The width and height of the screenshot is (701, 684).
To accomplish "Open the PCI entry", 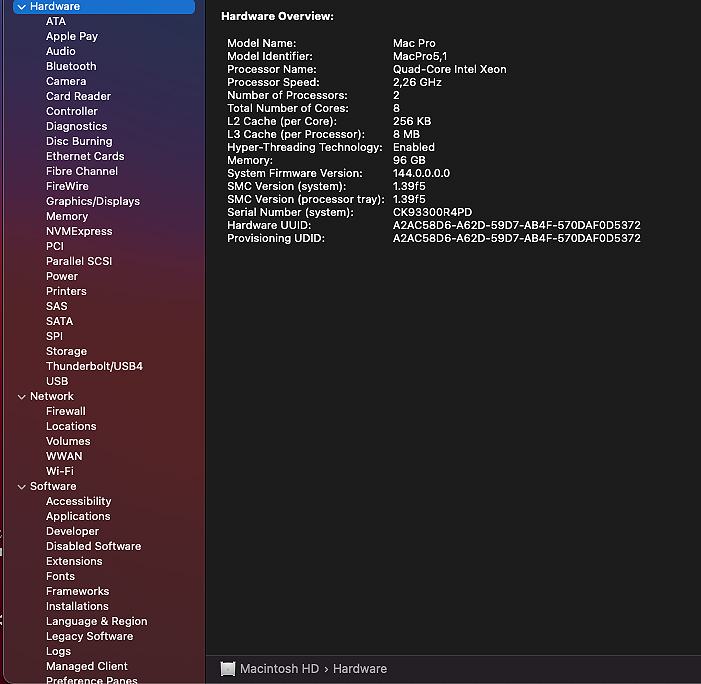I will click(55, 246).
